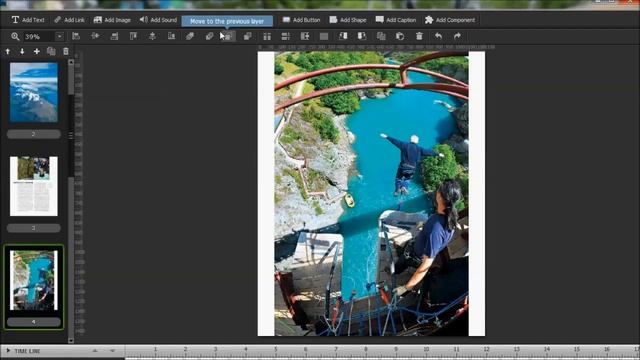Click the timeline marker at 10
Screen dimensions: 640x360
(x=426, y=349)
